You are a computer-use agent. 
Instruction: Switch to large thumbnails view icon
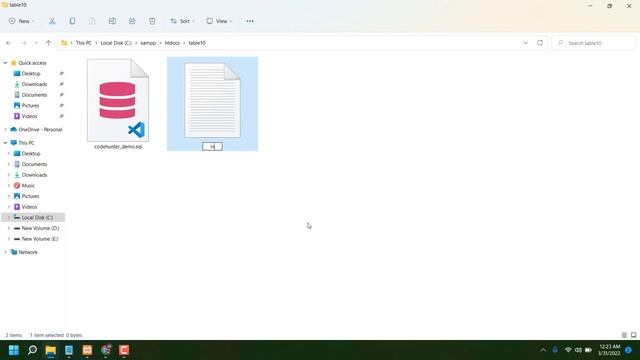click(x=633, y=335)
